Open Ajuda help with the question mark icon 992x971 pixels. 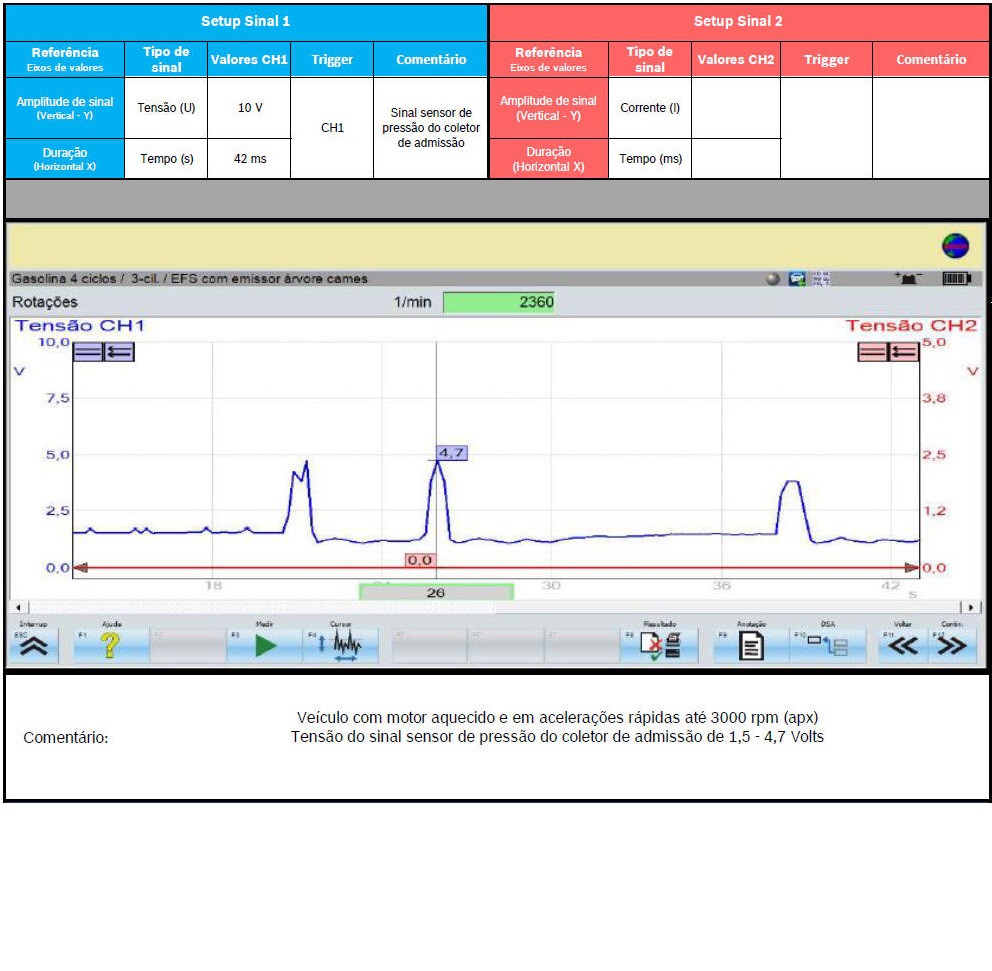pos(110,646)
